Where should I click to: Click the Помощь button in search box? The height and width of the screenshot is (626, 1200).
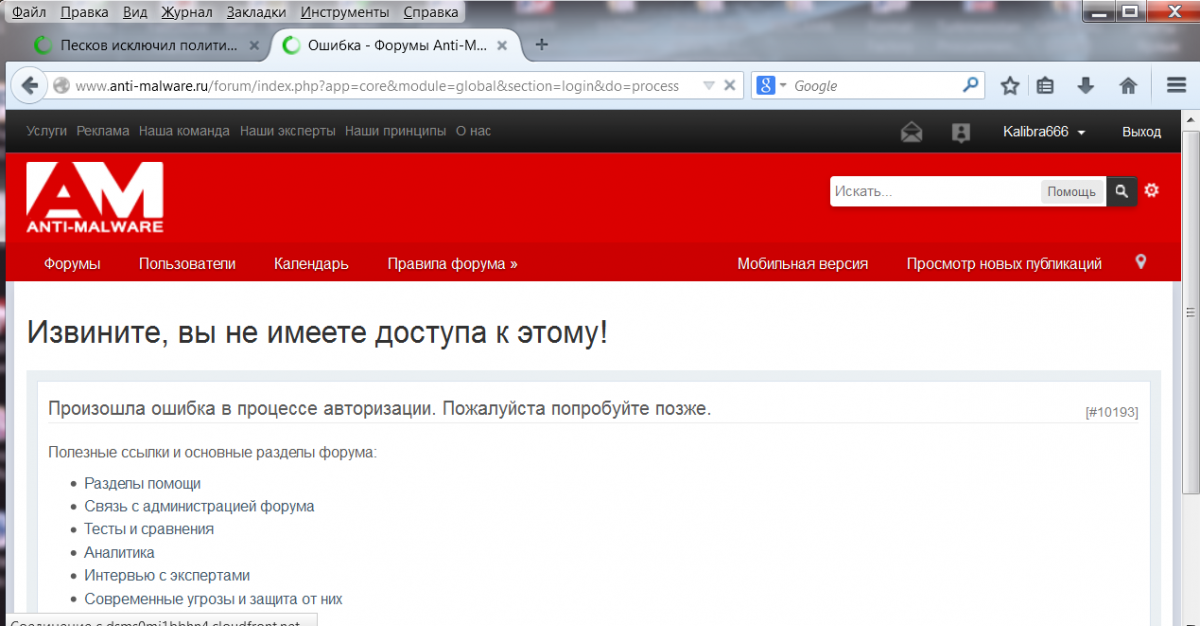[1072, 191]
